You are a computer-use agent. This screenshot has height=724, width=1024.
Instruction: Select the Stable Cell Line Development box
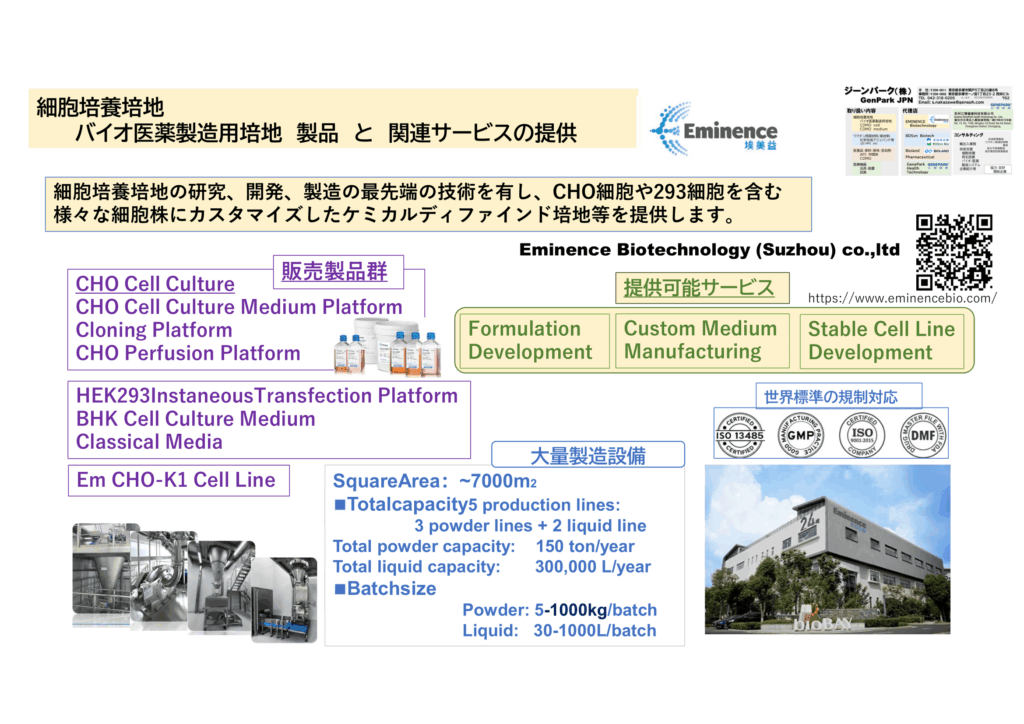tap(882, 341)
